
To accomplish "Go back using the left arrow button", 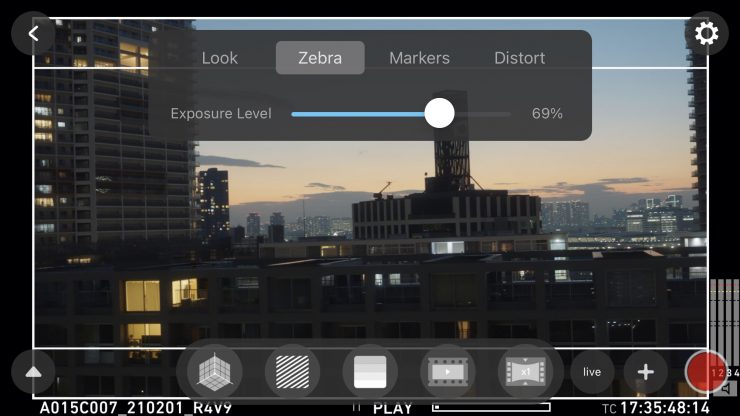I will (33, 34).
